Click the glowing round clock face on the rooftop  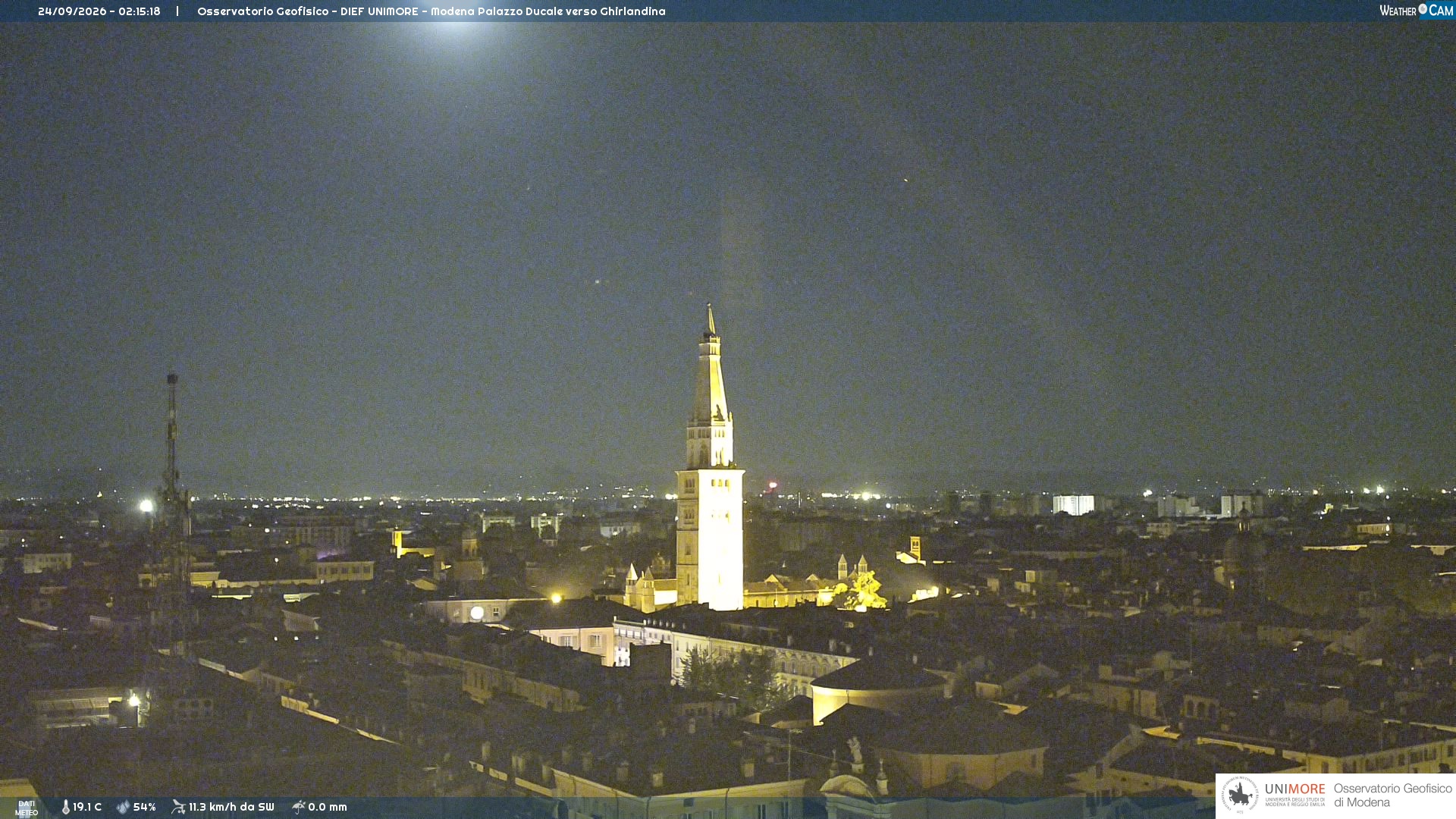click(477, 612)
